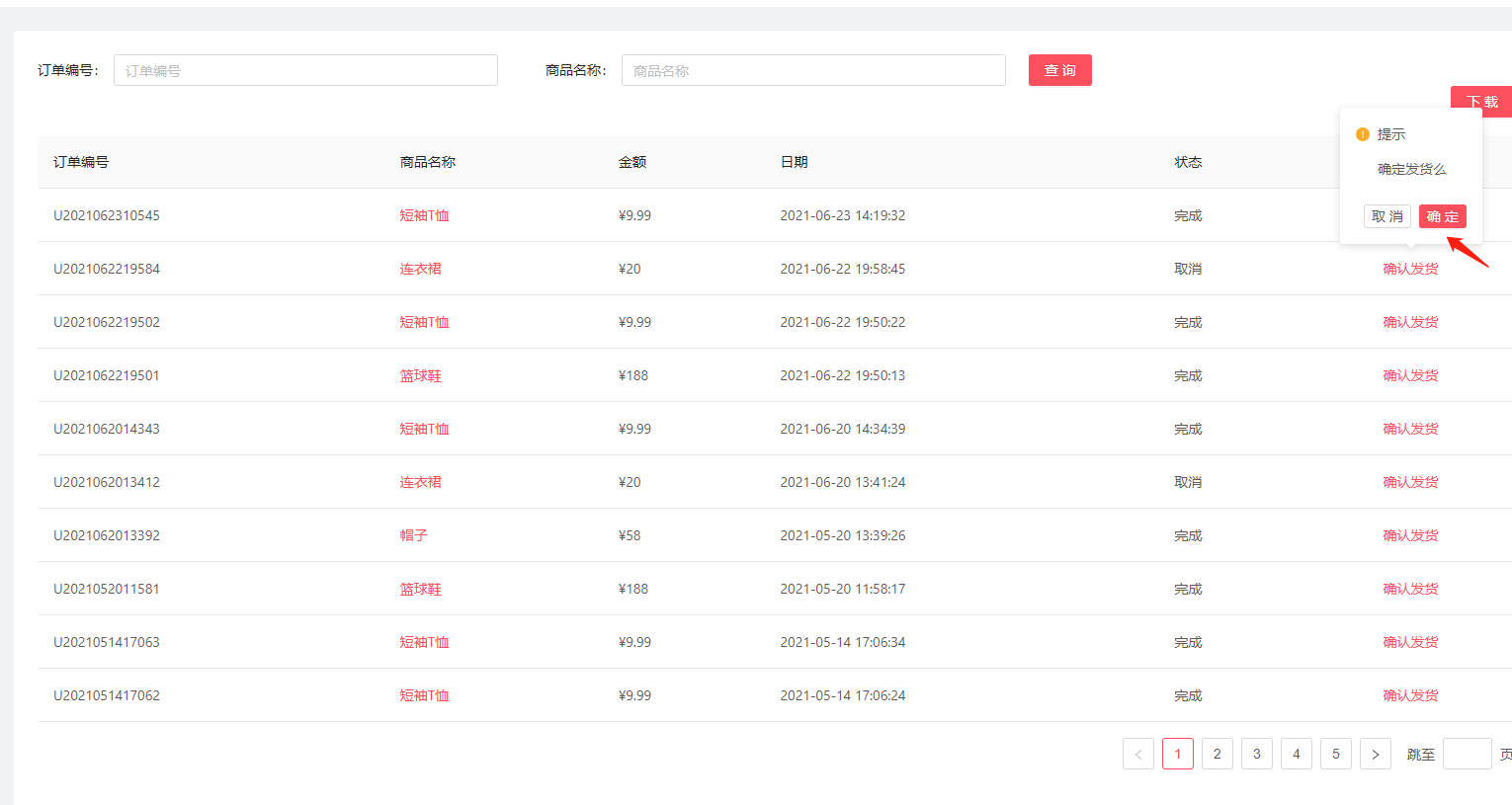1512x805 pixels.
Task: Click 确认发货 for order U2021052011581
Action: coord(1410,589)
